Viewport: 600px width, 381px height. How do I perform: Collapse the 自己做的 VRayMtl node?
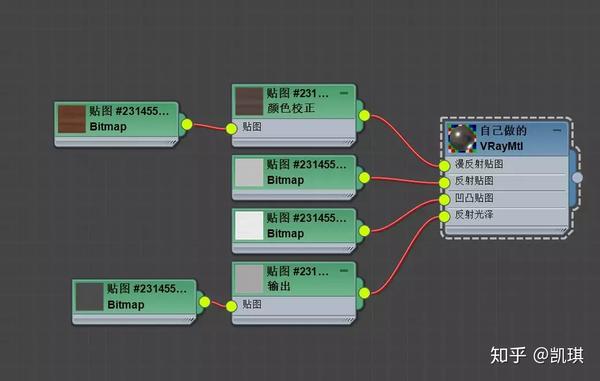[557, 130]
